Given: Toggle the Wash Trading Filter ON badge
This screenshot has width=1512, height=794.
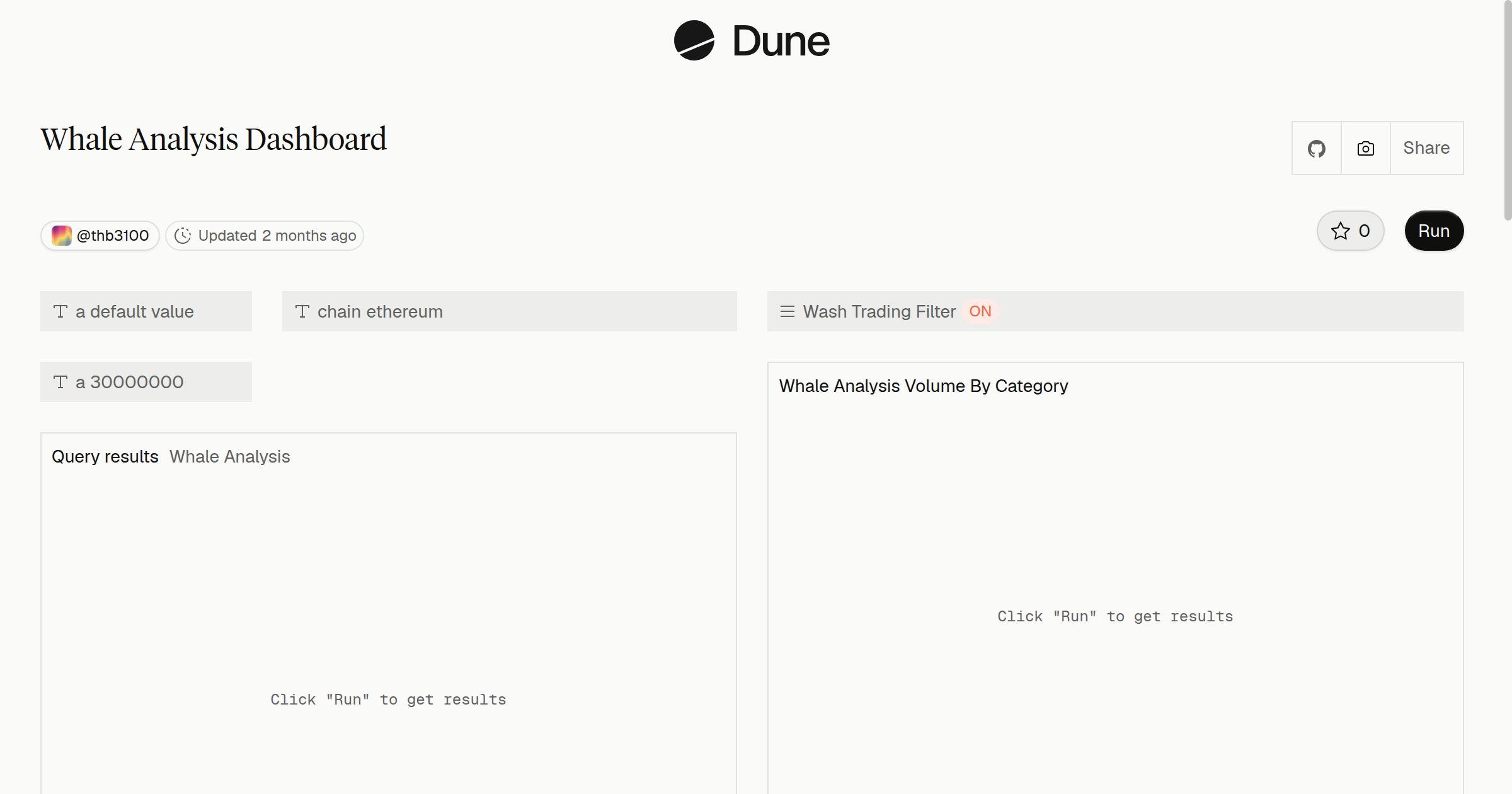Looking at the screenshot, I should [x=980, y=311].
